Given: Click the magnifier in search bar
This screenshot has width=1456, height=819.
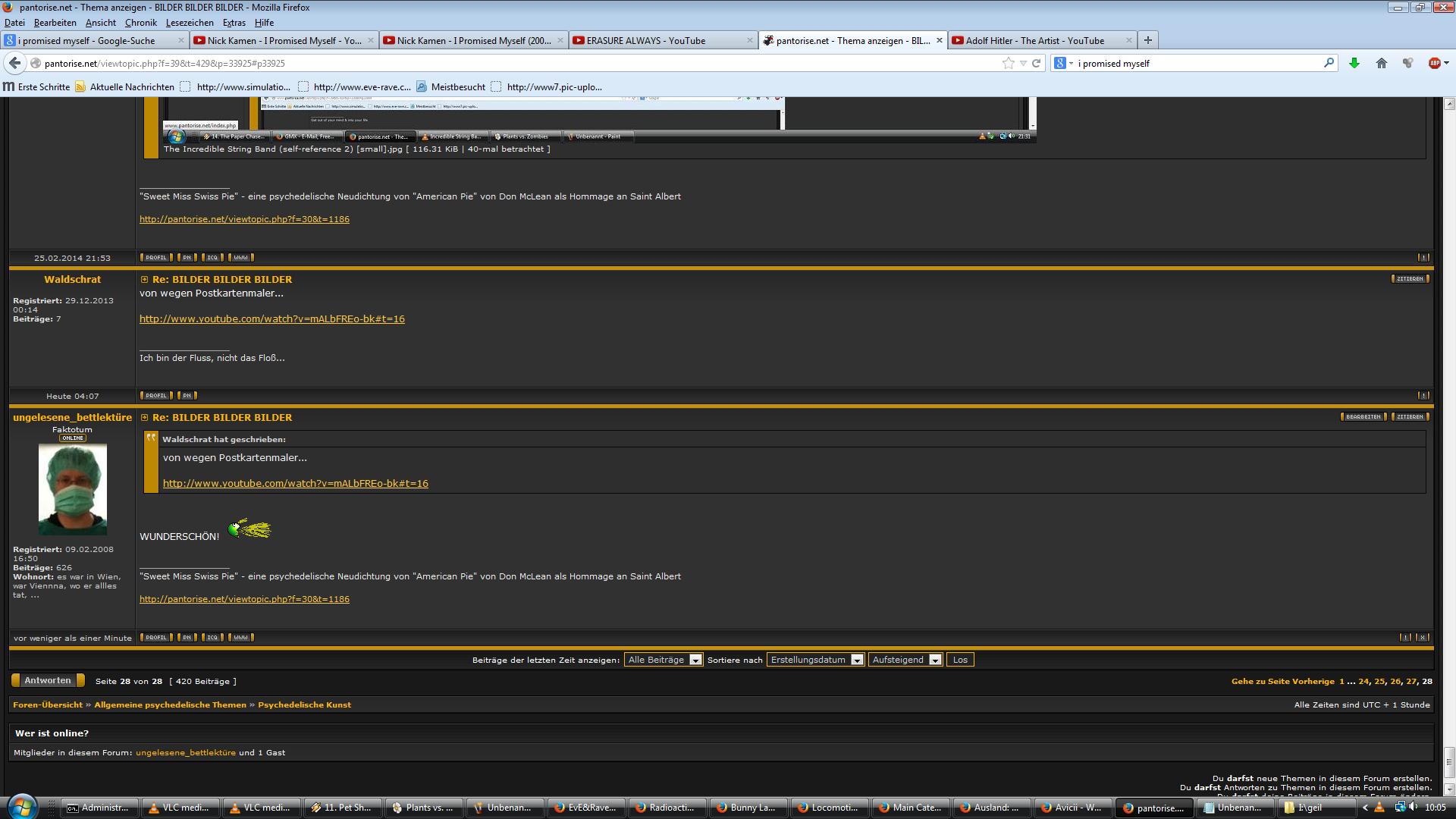Looking at the screenshot, I should click(x=1329, y=63).
